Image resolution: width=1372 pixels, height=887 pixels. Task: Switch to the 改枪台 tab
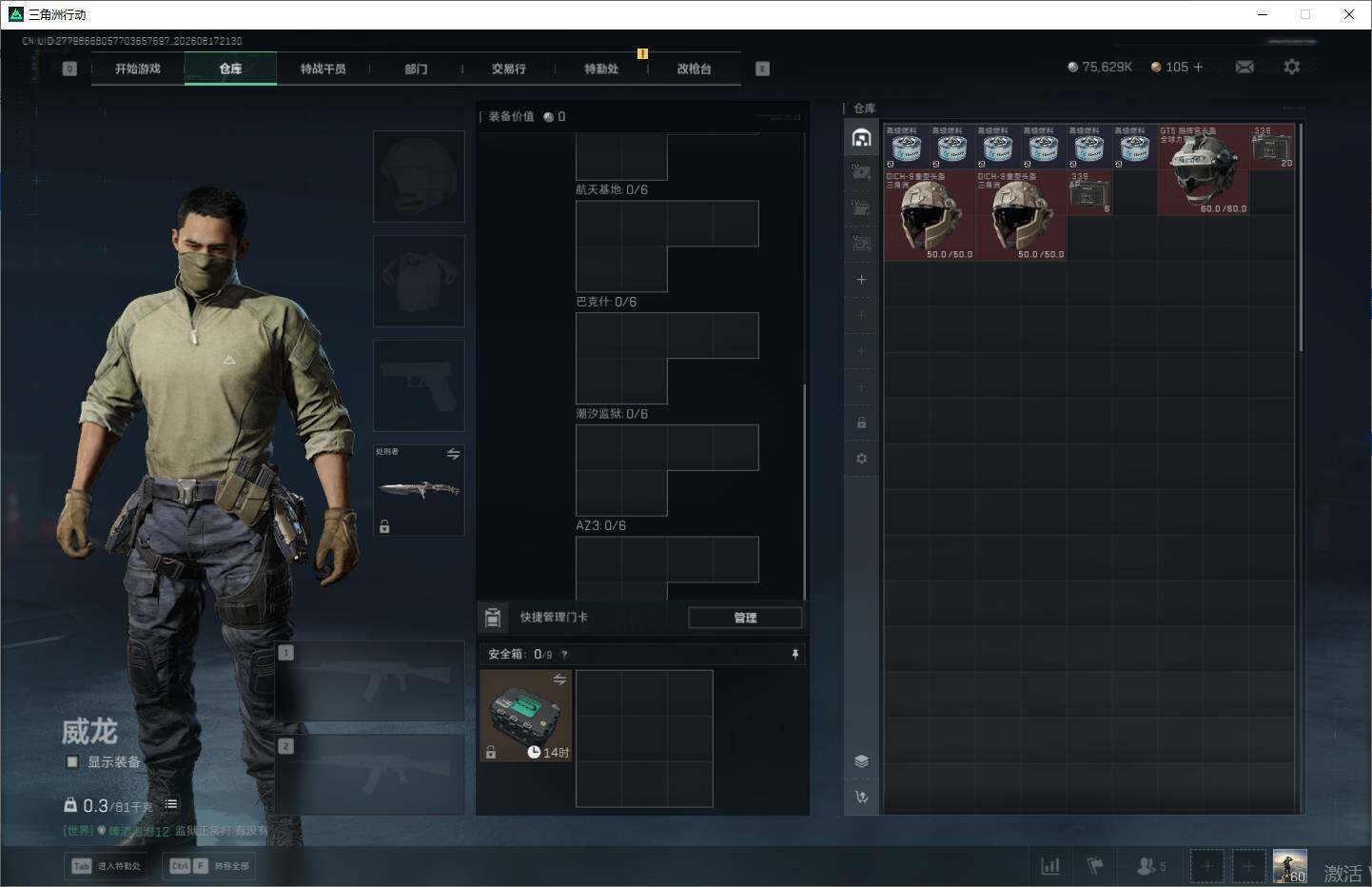pyautogui.click(x=694, y=69)
